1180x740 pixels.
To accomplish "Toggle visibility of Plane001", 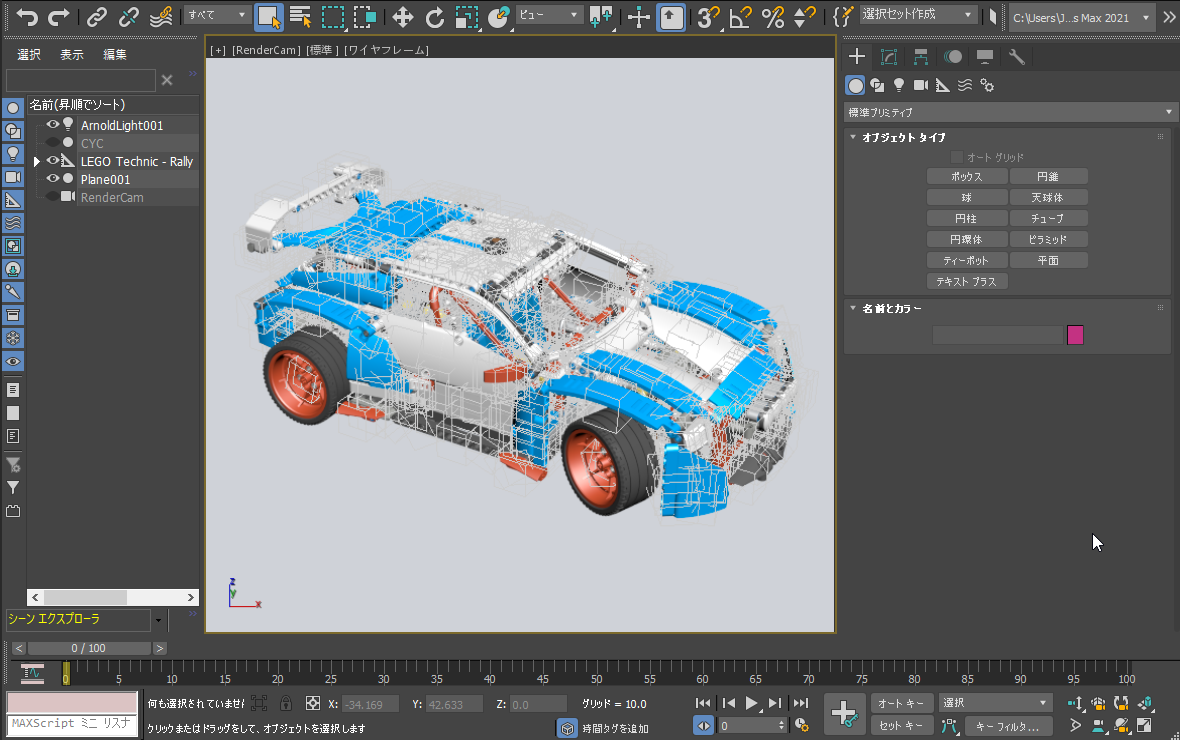I will pos(53,179).
